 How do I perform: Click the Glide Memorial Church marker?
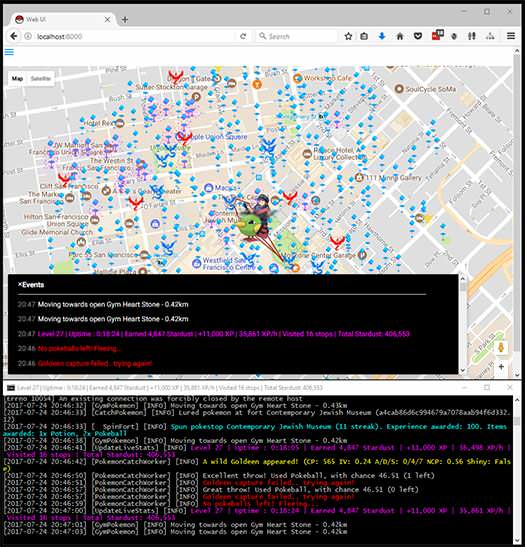coord(81,241)
